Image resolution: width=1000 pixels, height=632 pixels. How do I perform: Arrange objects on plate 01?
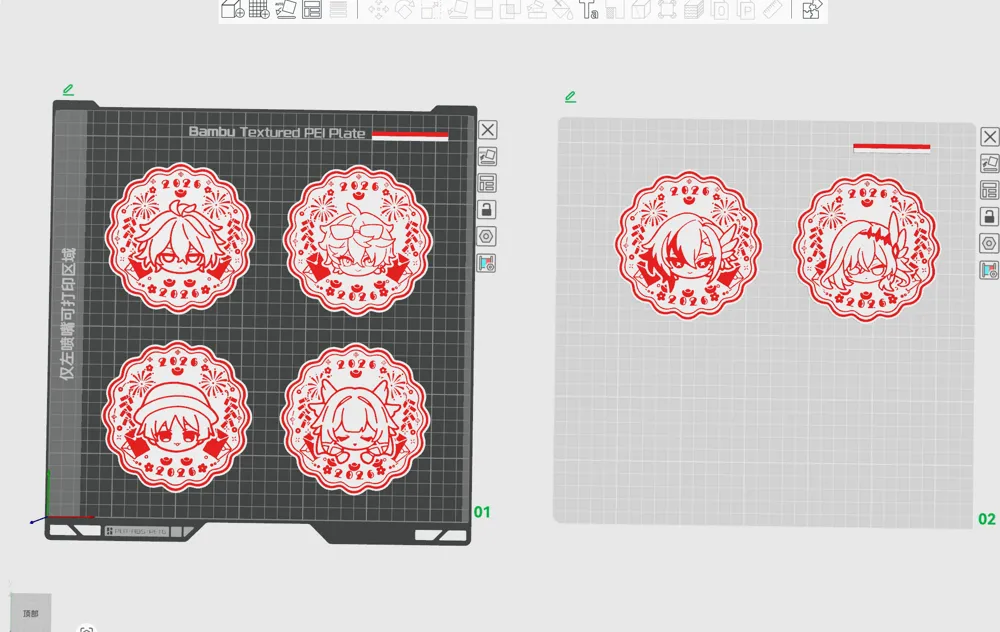coord(487,184)
